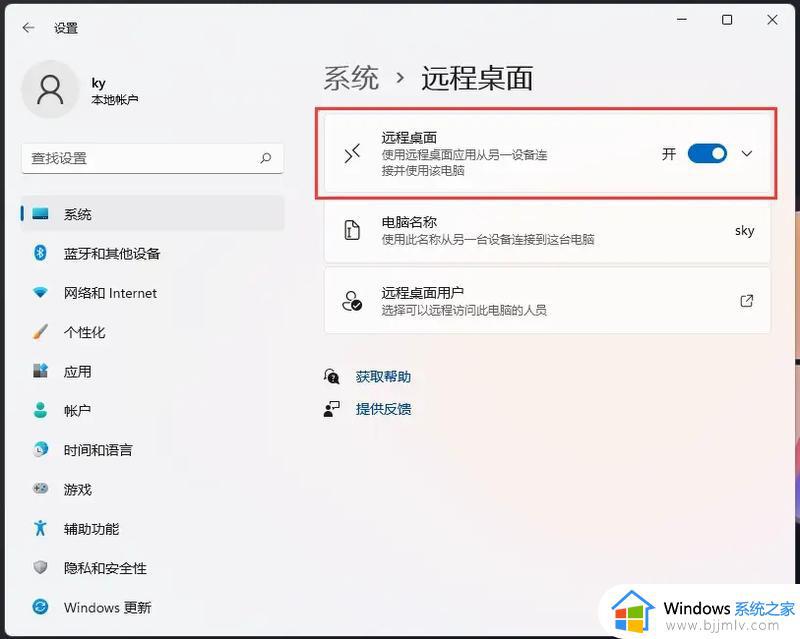
Task: Go back using the arrow in the title bar
Action: [29, 28]
